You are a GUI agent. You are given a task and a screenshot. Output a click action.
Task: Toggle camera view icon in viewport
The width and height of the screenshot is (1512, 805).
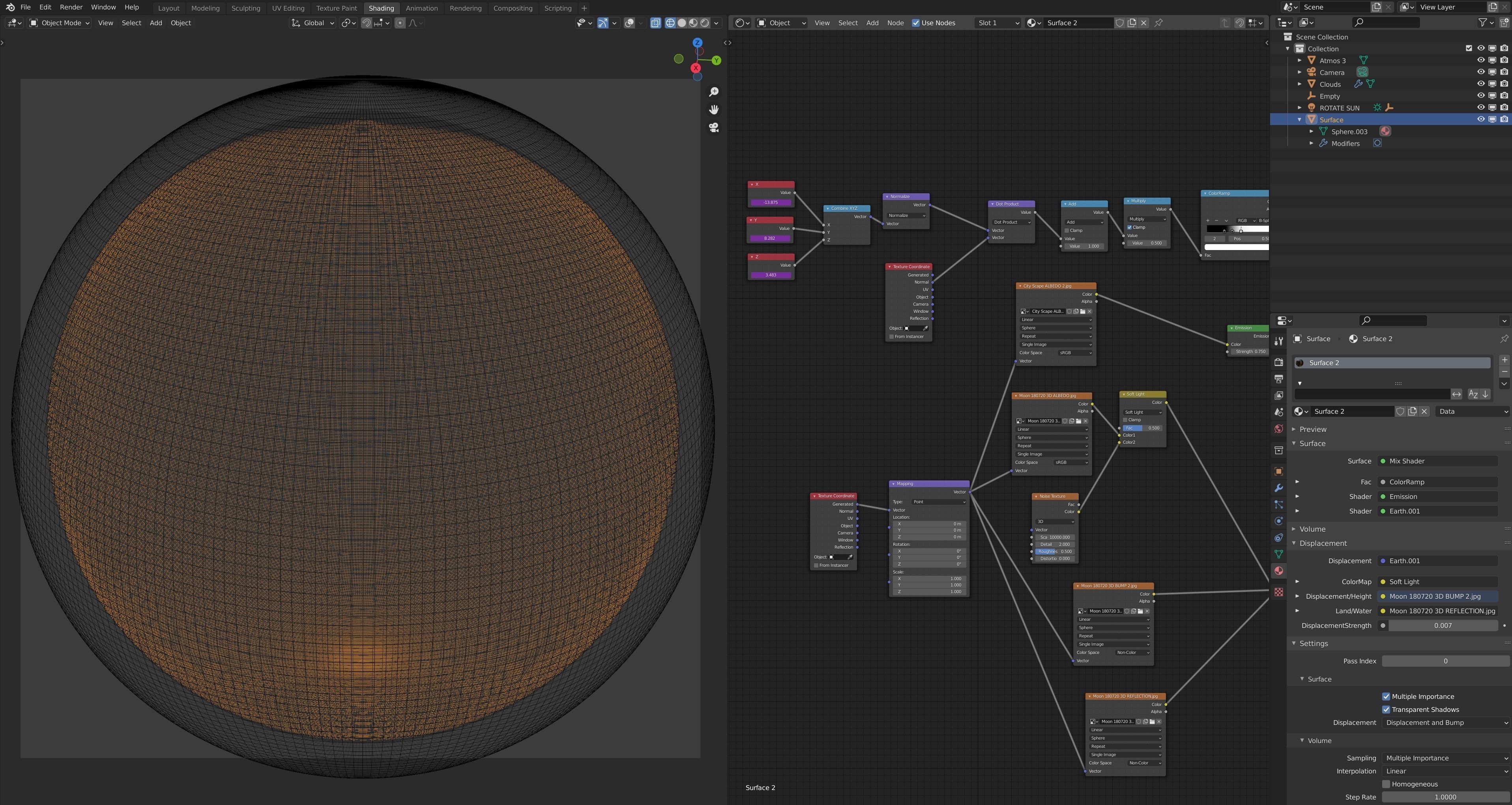click(714, 127)
